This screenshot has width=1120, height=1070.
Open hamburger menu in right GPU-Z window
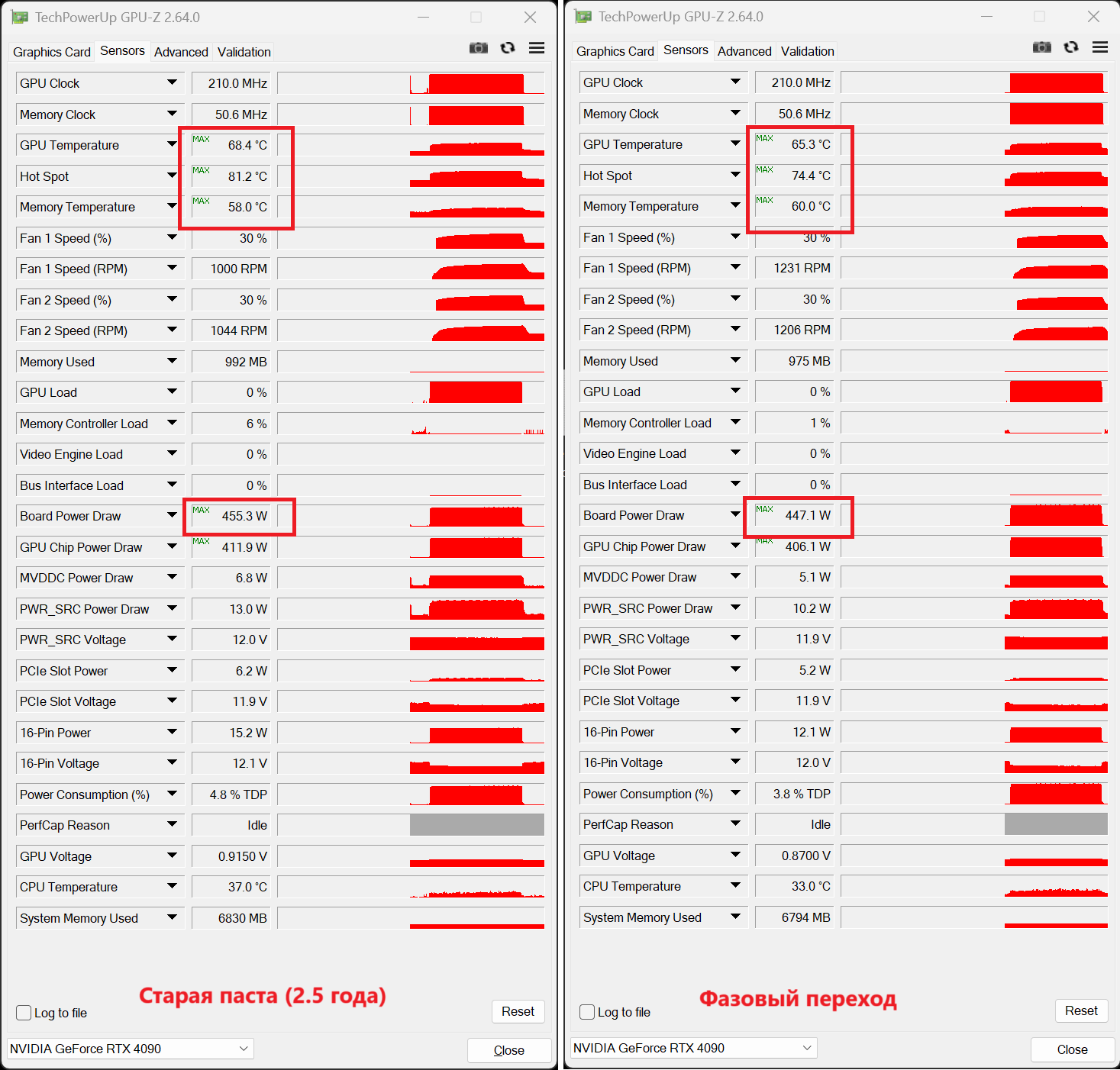(1100, 47)
